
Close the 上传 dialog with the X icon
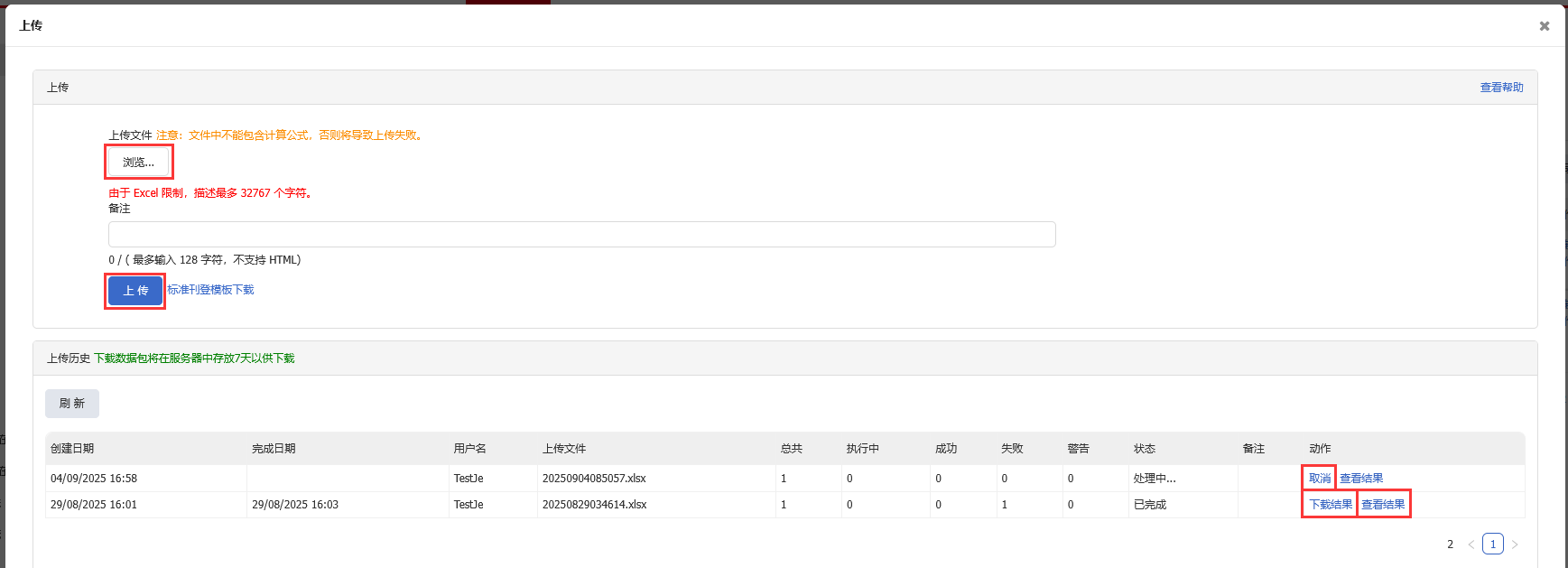click(1544, 26)
